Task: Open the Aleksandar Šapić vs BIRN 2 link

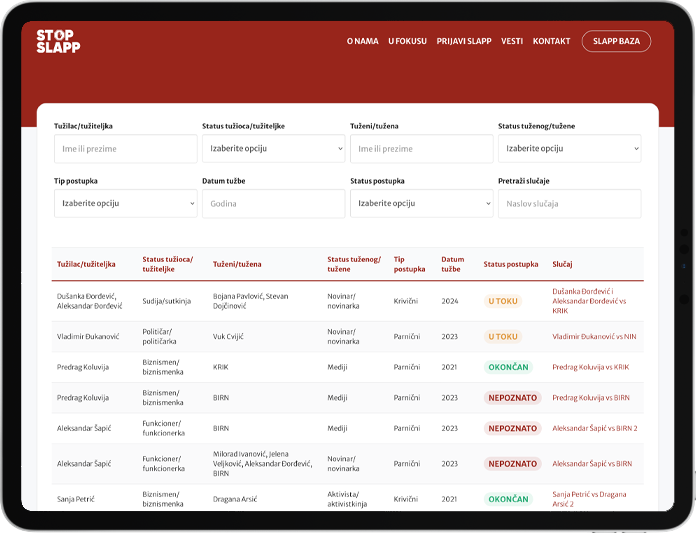Action: 594,428
